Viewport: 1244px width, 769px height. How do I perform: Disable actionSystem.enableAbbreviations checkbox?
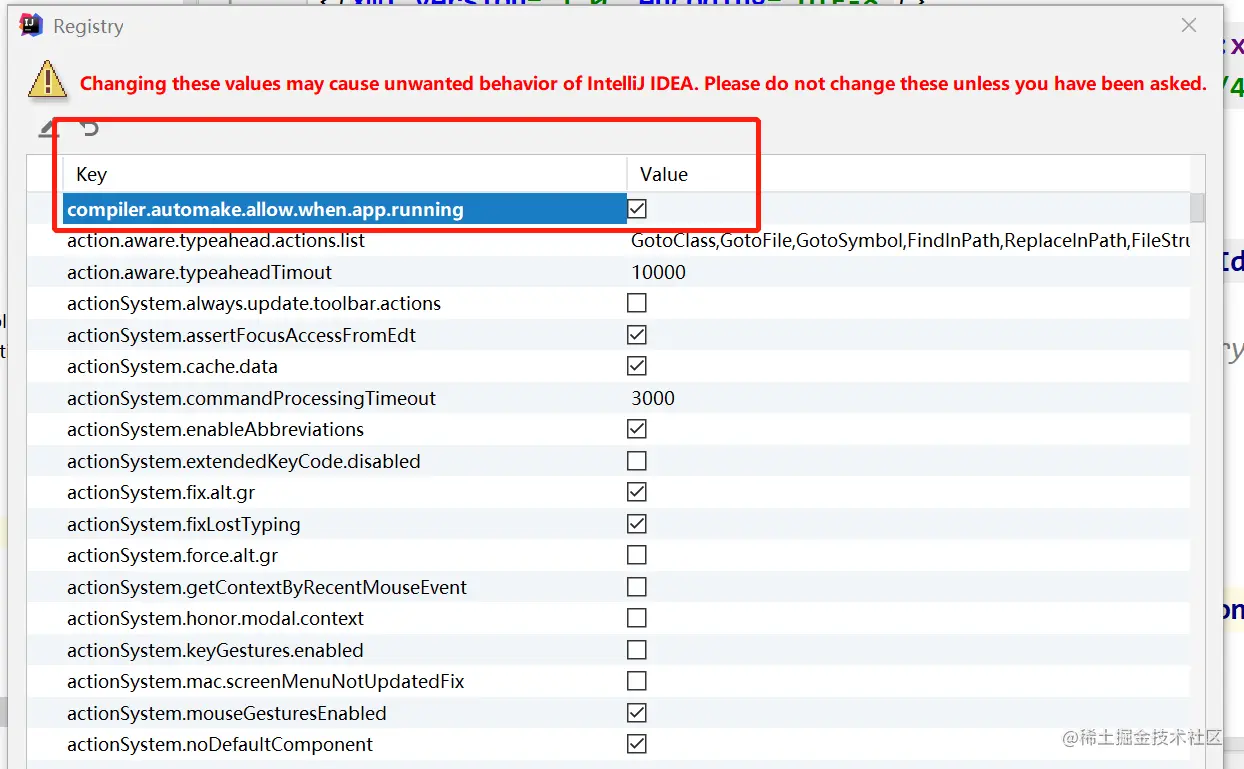pos(637,429)
